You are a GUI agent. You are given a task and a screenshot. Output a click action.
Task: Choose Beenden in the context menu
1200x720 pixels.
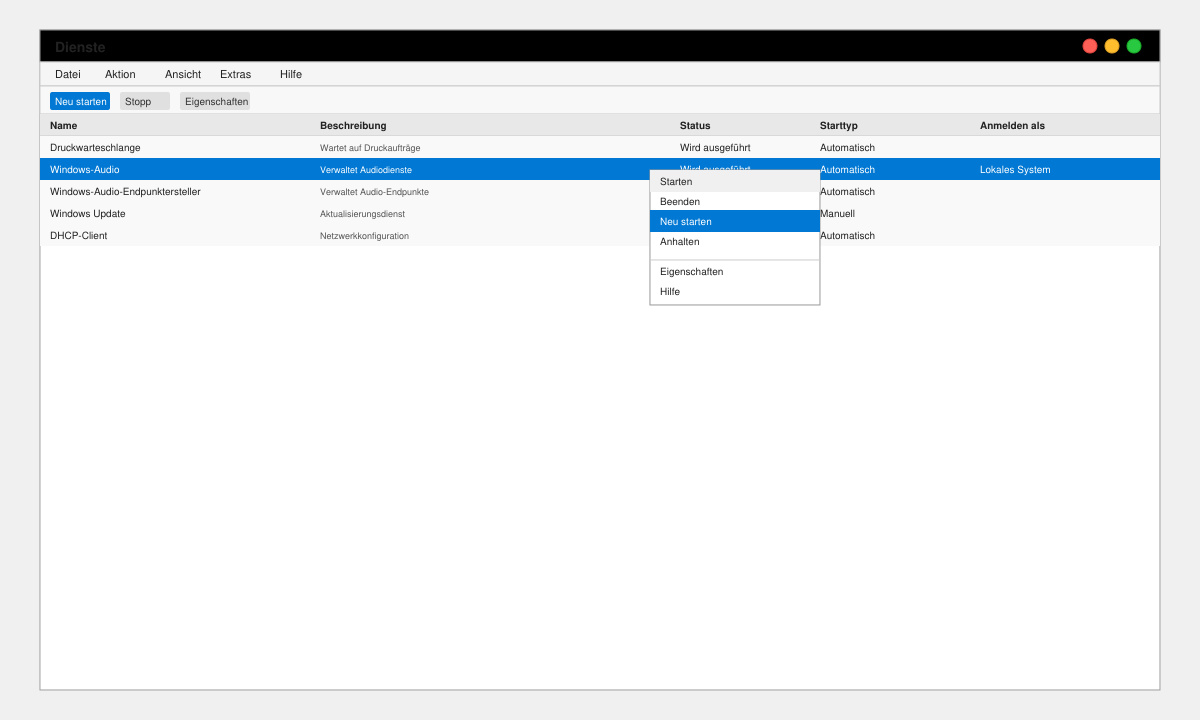coord(735,201)
